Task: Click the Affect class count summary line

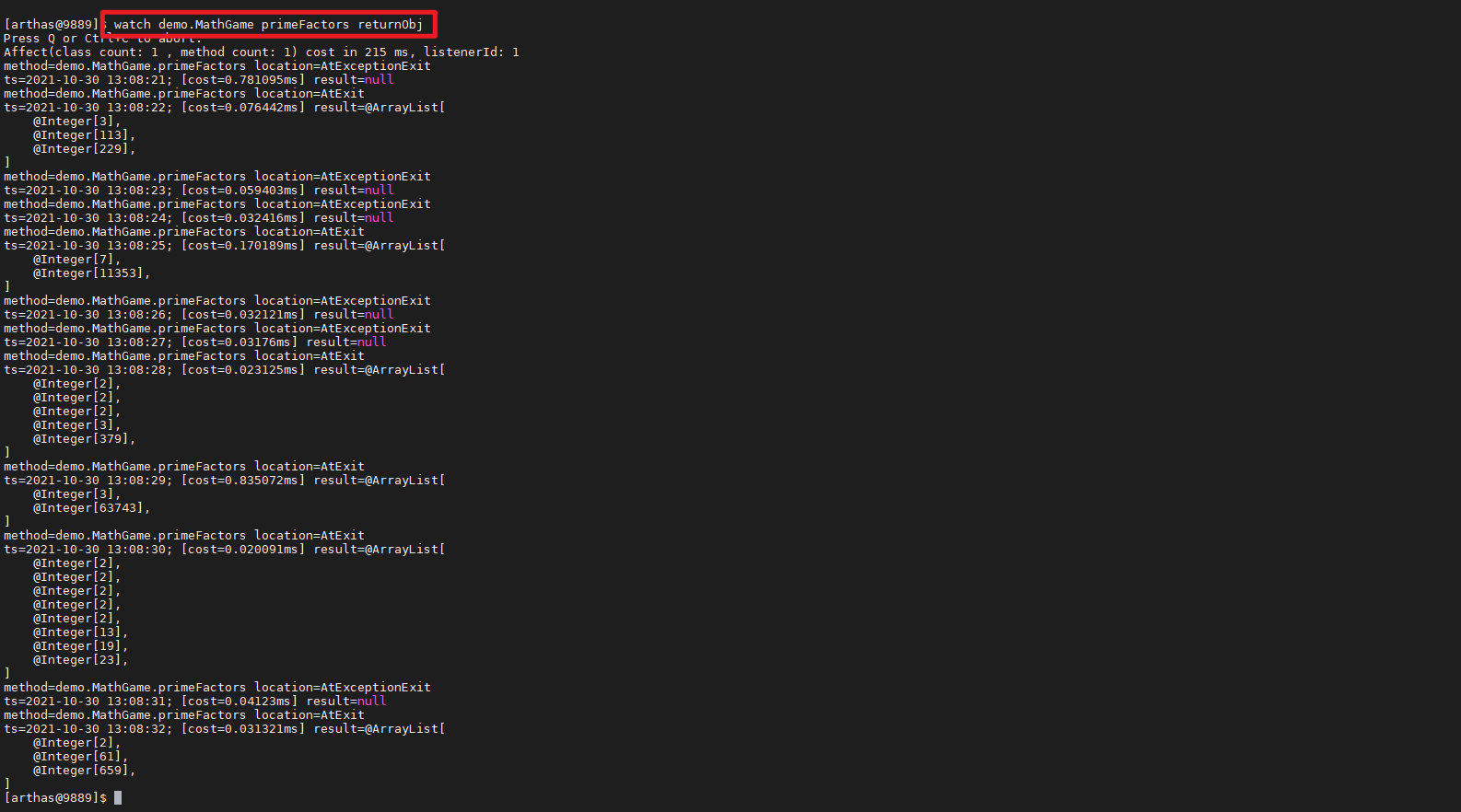Action: point(261,52)
